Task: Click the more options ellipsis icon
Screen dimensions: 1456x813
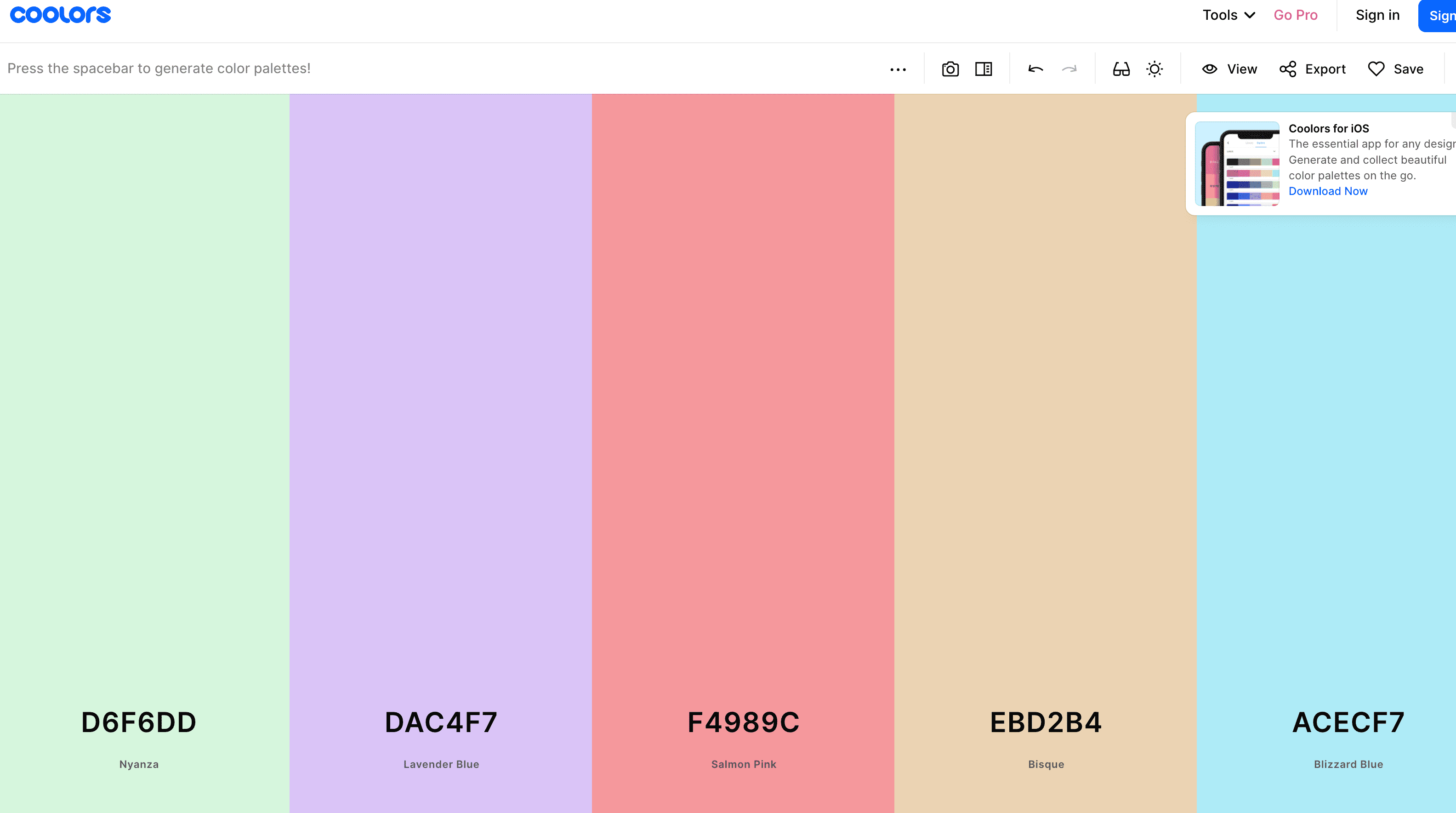Action: pos(898,68)
